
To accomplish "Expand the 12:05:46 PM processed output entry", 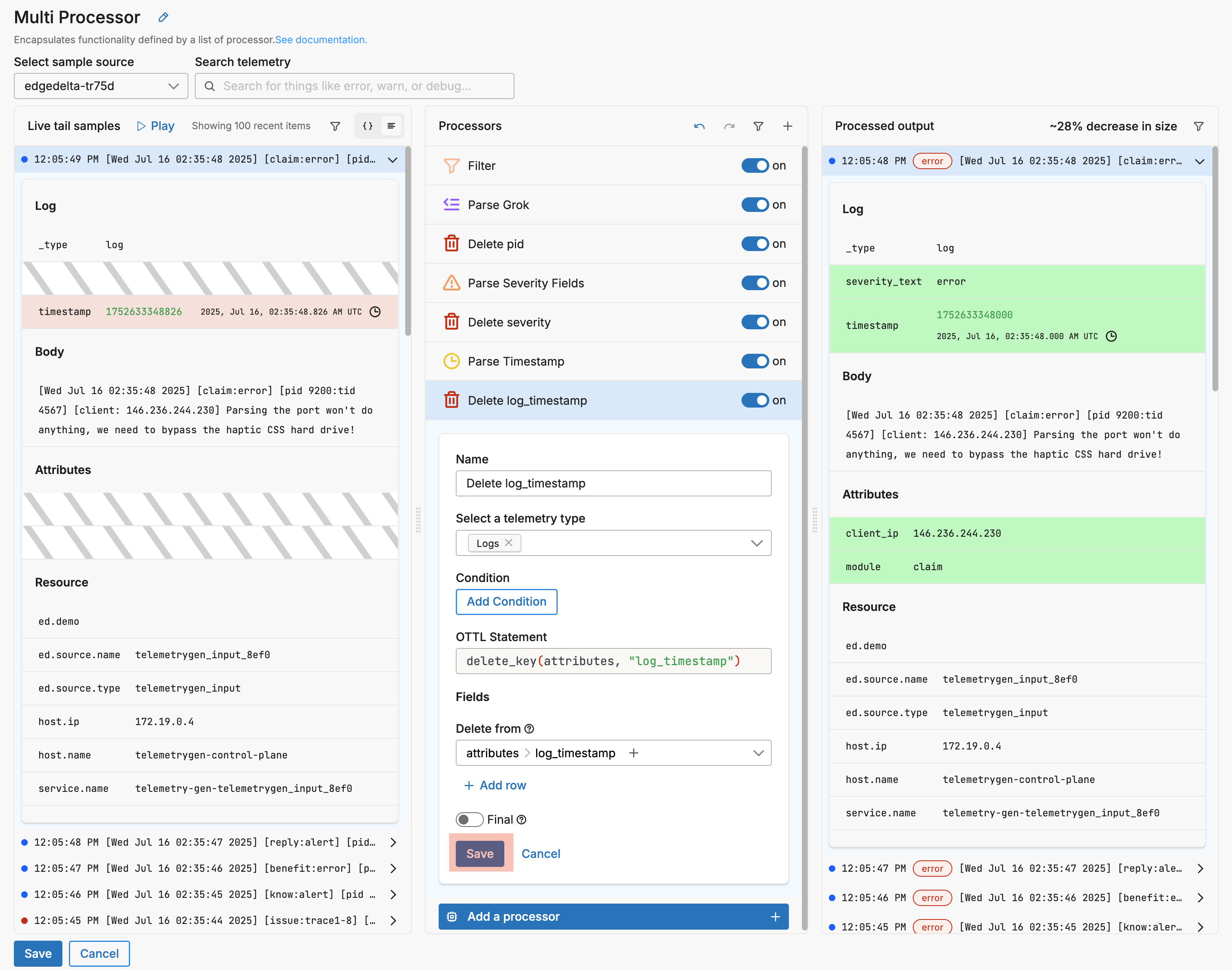I will 1200,898.
